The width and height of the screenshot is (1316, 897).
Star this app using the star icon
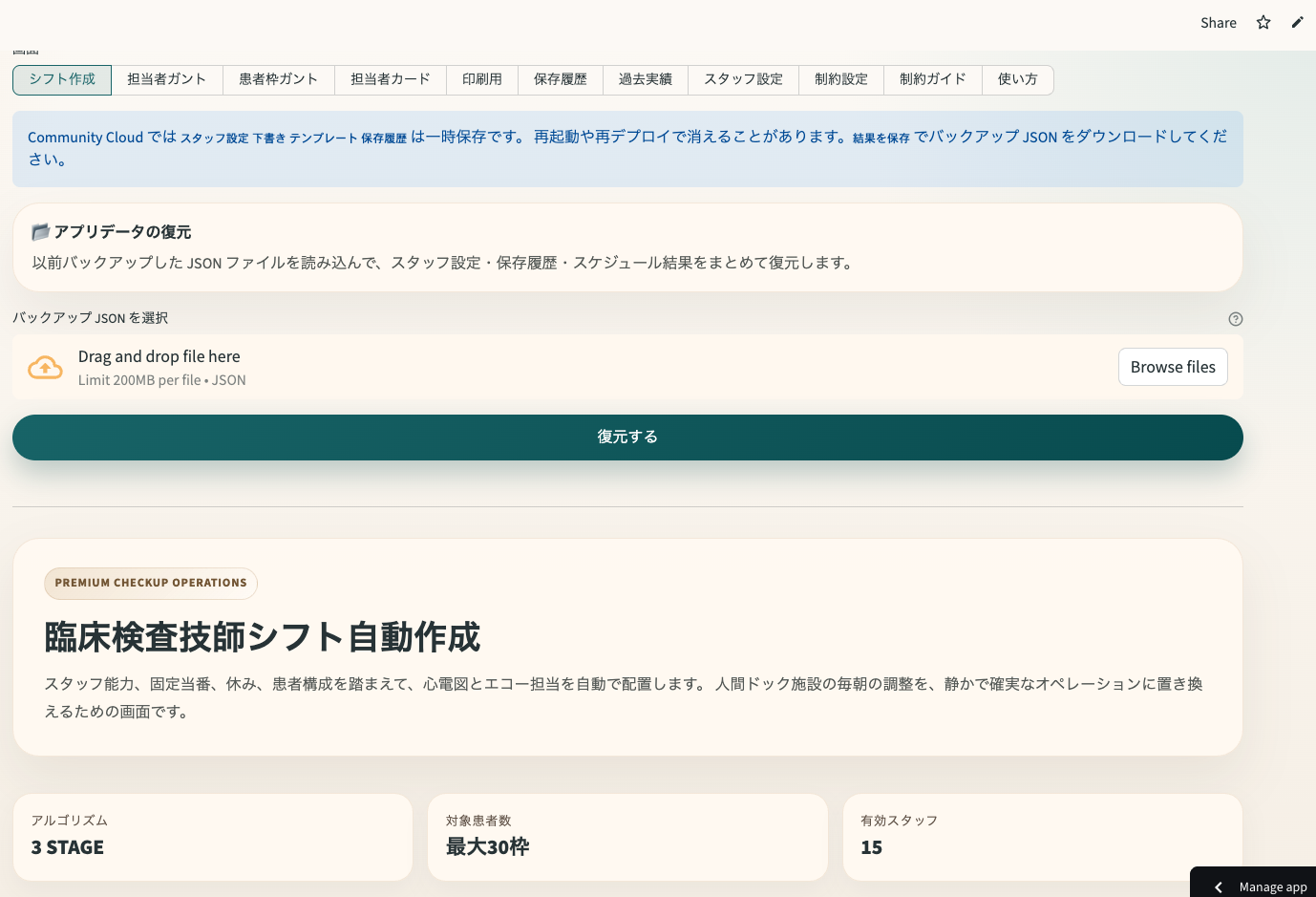tap(1263, 22)
